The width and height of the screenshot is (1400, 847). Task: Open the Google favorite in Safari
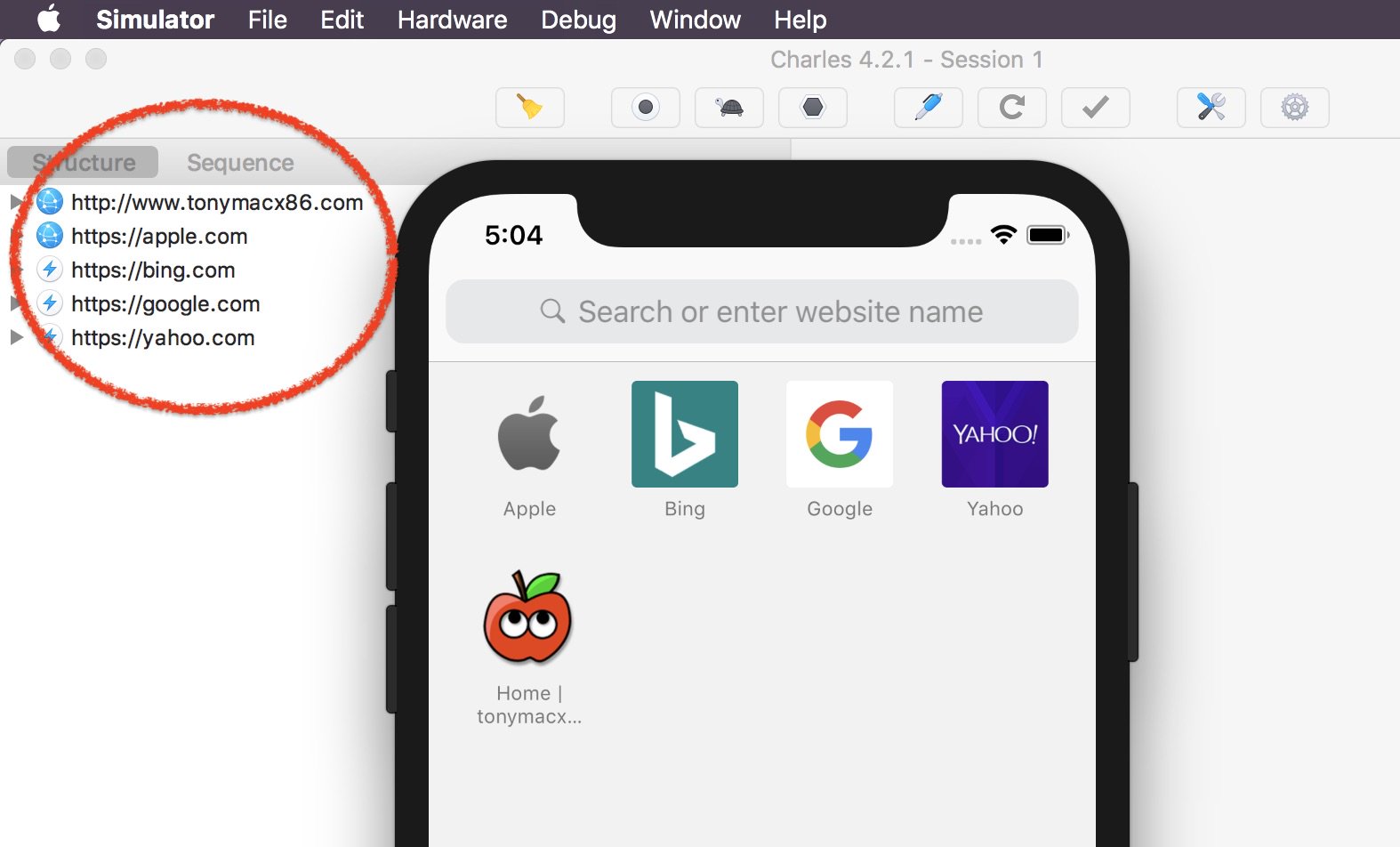tap(840, 450)
